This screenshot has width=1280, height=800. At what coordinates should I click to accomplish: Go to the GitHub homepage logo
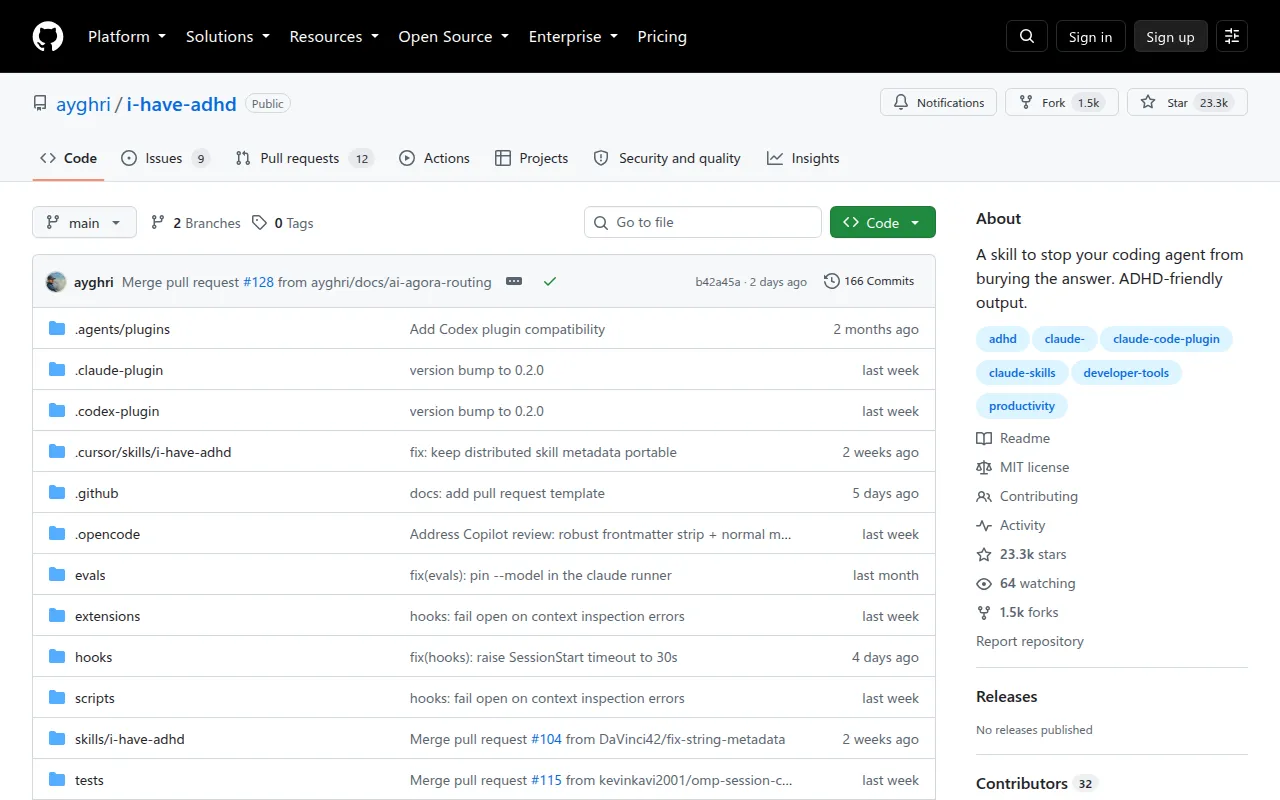tap(48, 37)
